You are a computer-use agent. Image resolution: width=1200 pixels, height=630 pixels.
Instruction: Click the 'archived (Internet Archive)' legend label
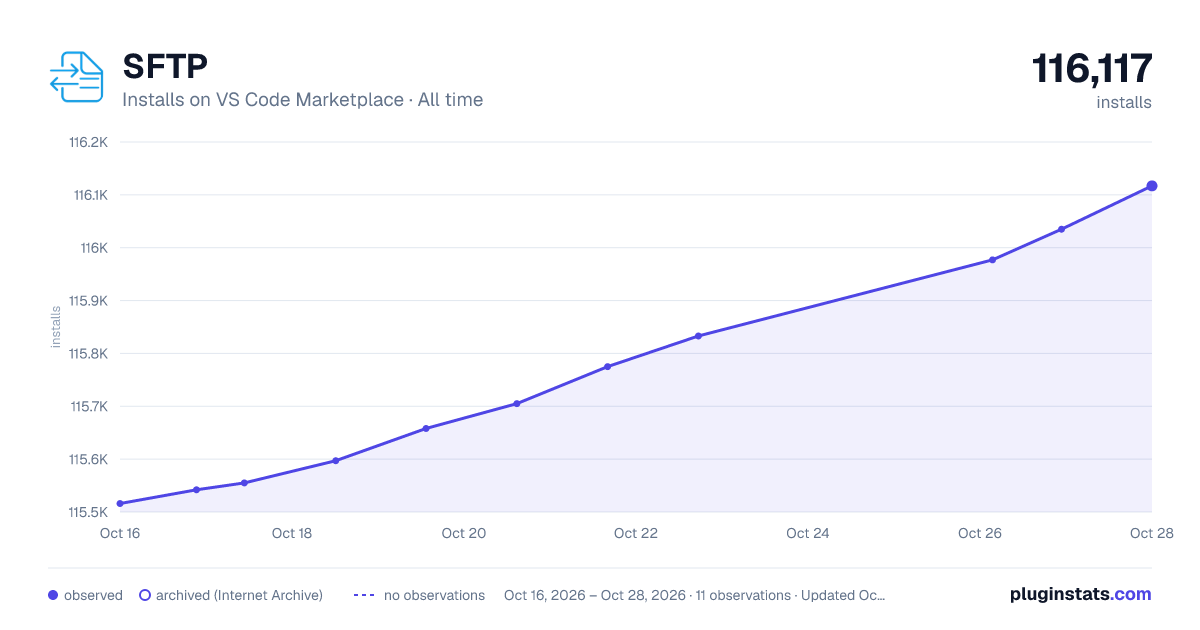point(239,595)
